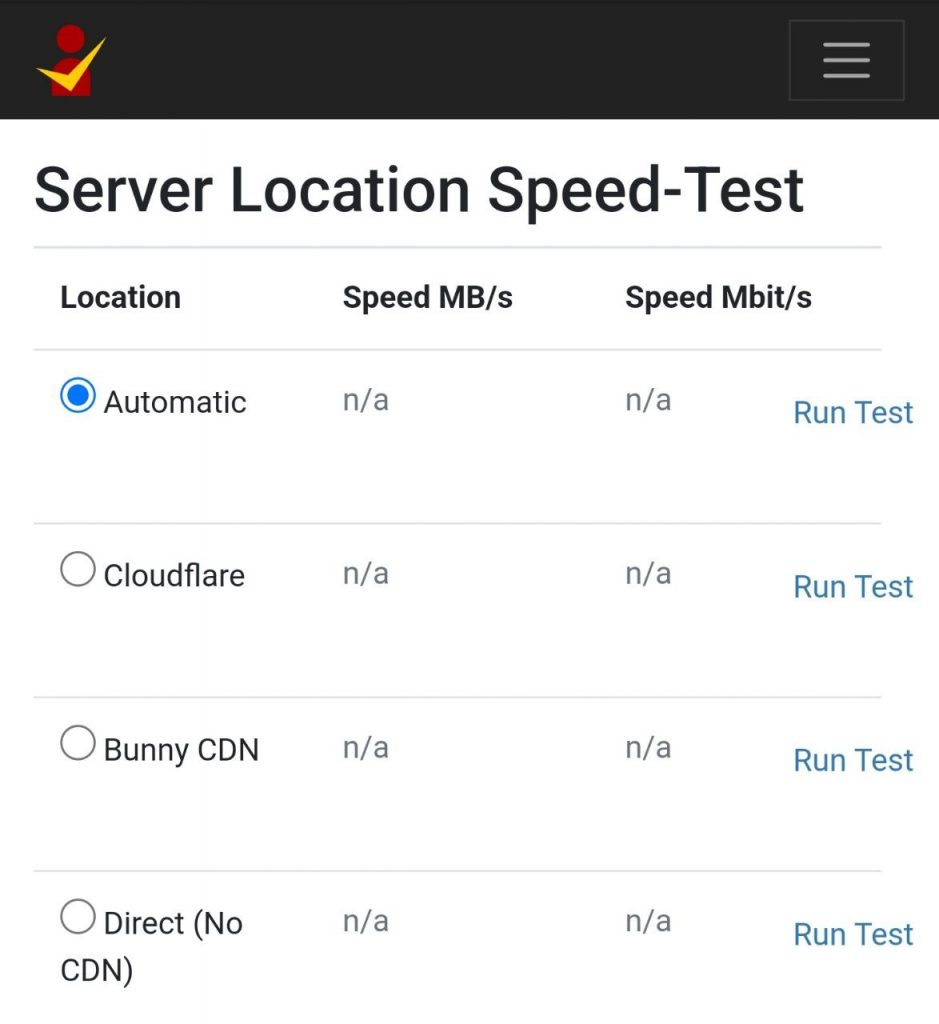The height and width of the screenshot is (1024, 939).
Task: Open the hamburger navigation menu
Action: [x=846, y=60]
